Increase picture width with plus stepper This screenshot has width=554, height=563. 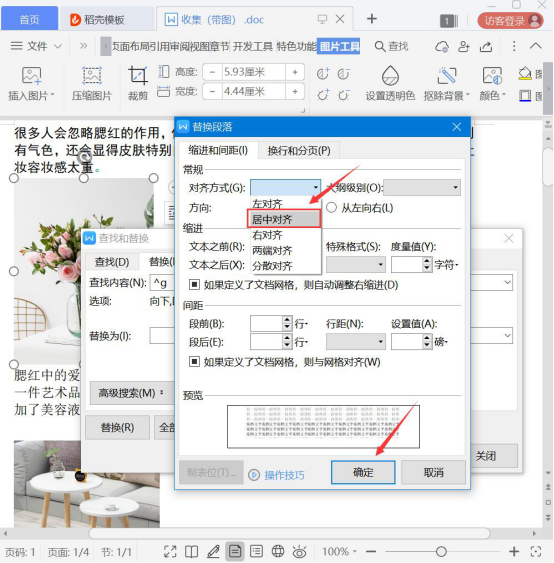295,92
